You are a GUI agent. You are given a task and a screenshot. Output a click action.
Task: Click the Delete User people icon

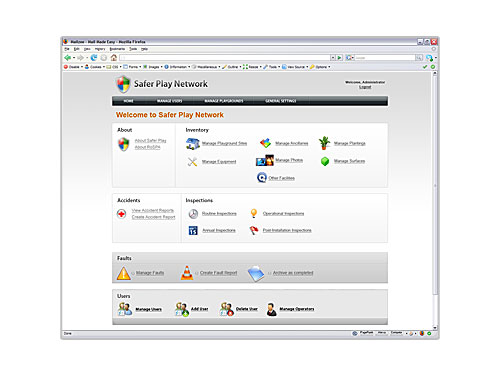click(x=226, y=309)
